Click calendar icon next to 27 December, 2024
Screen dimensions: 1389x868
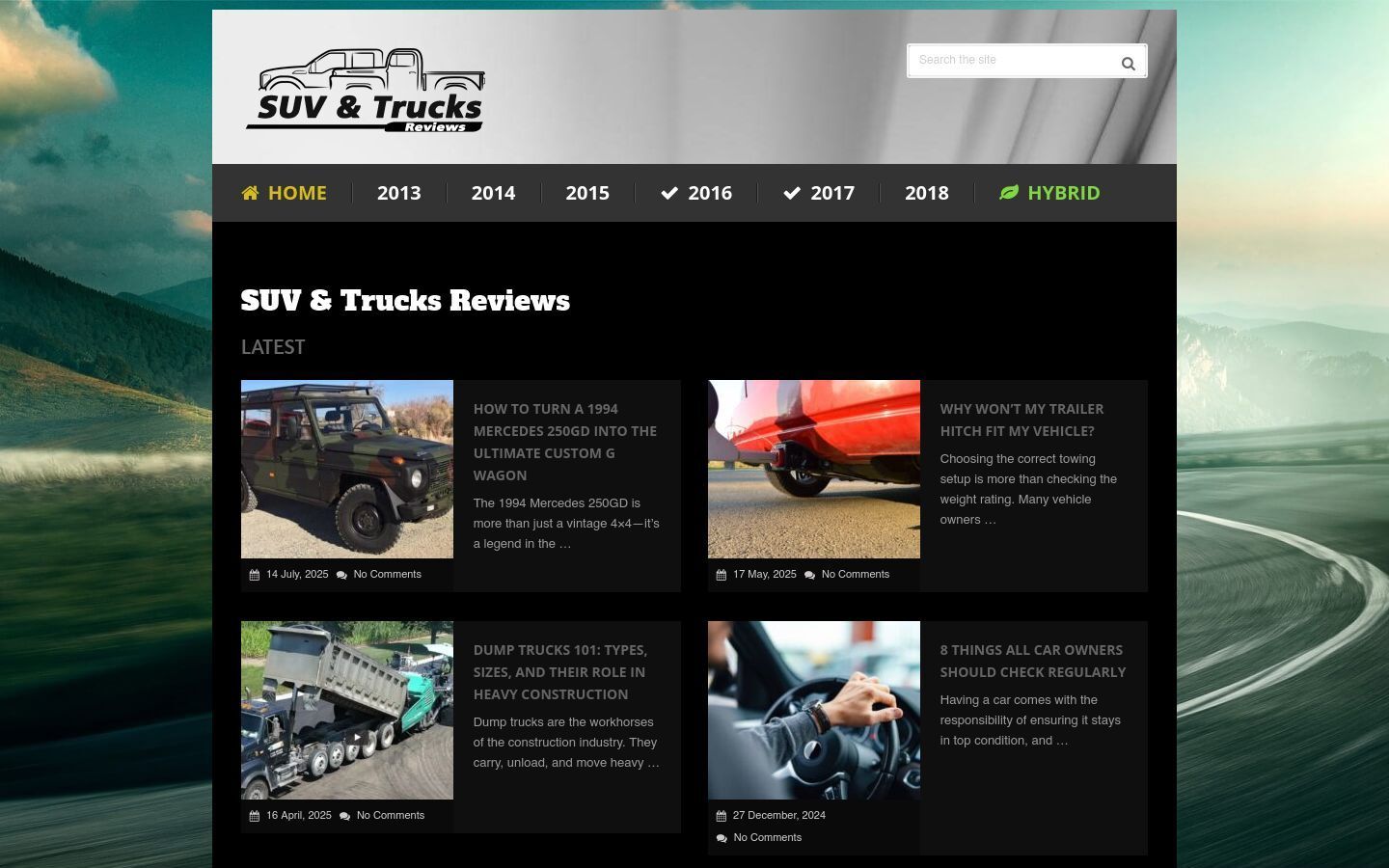pos(722,816)
